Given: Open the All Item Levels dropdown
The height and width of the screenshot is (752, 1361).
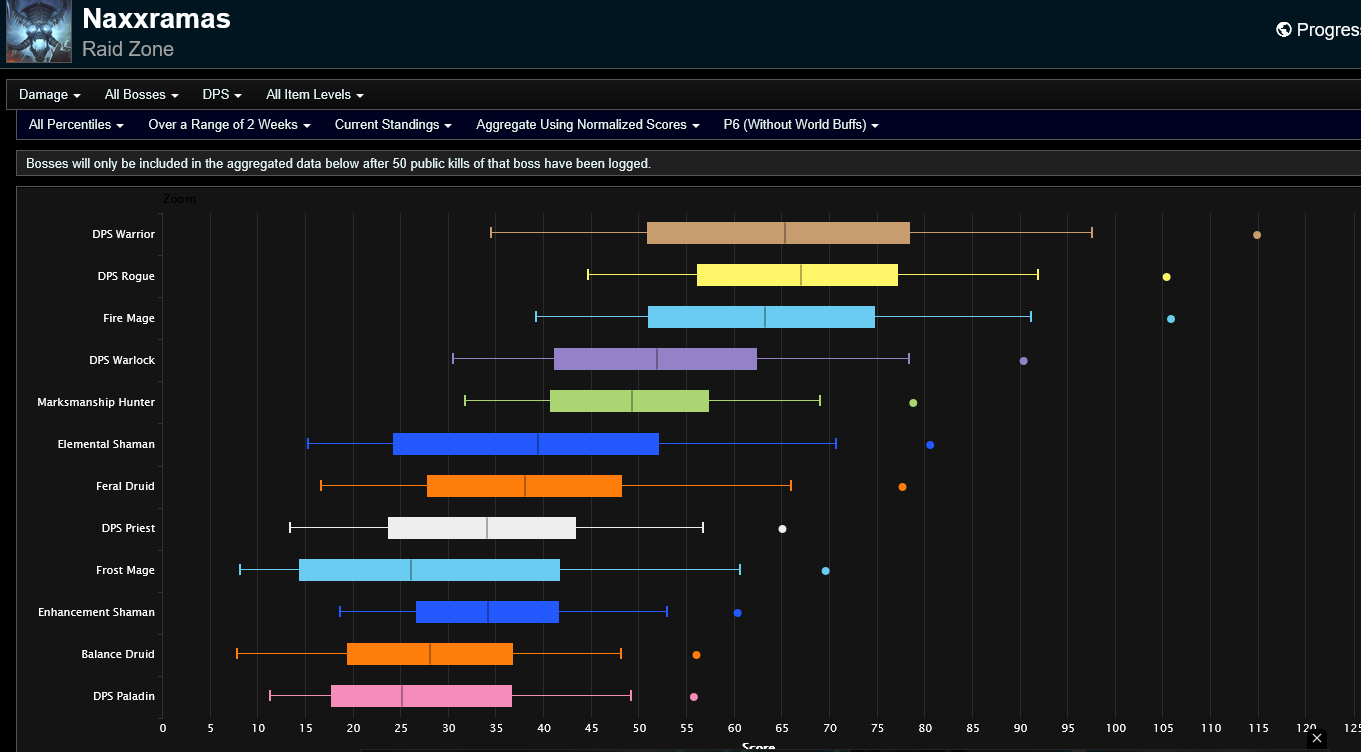Looking at the screenshot, I should [x=315, y=95].
